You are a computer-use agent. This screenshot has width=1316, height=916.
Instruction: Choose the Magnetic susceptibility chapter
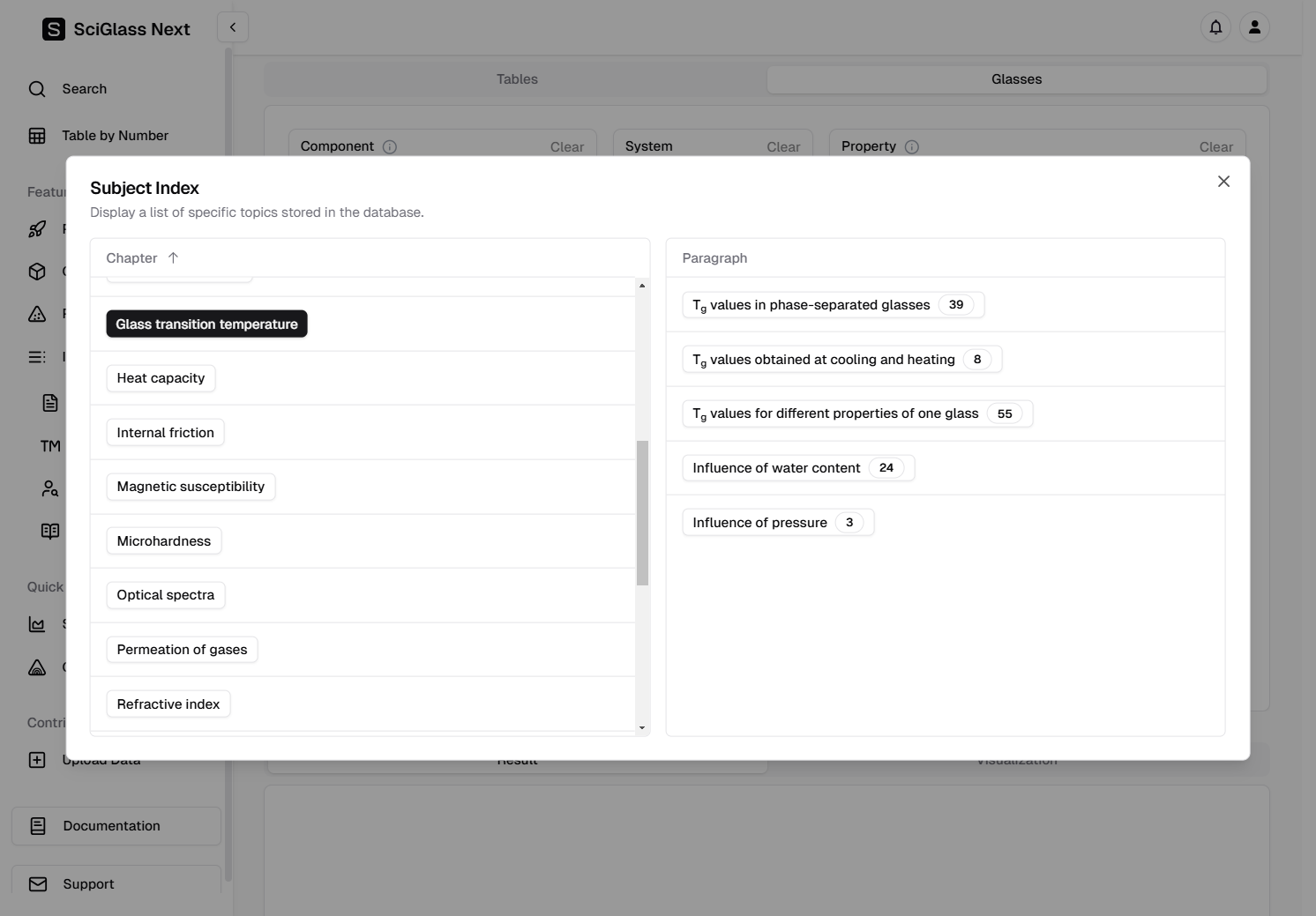click(x=191, y=487)
